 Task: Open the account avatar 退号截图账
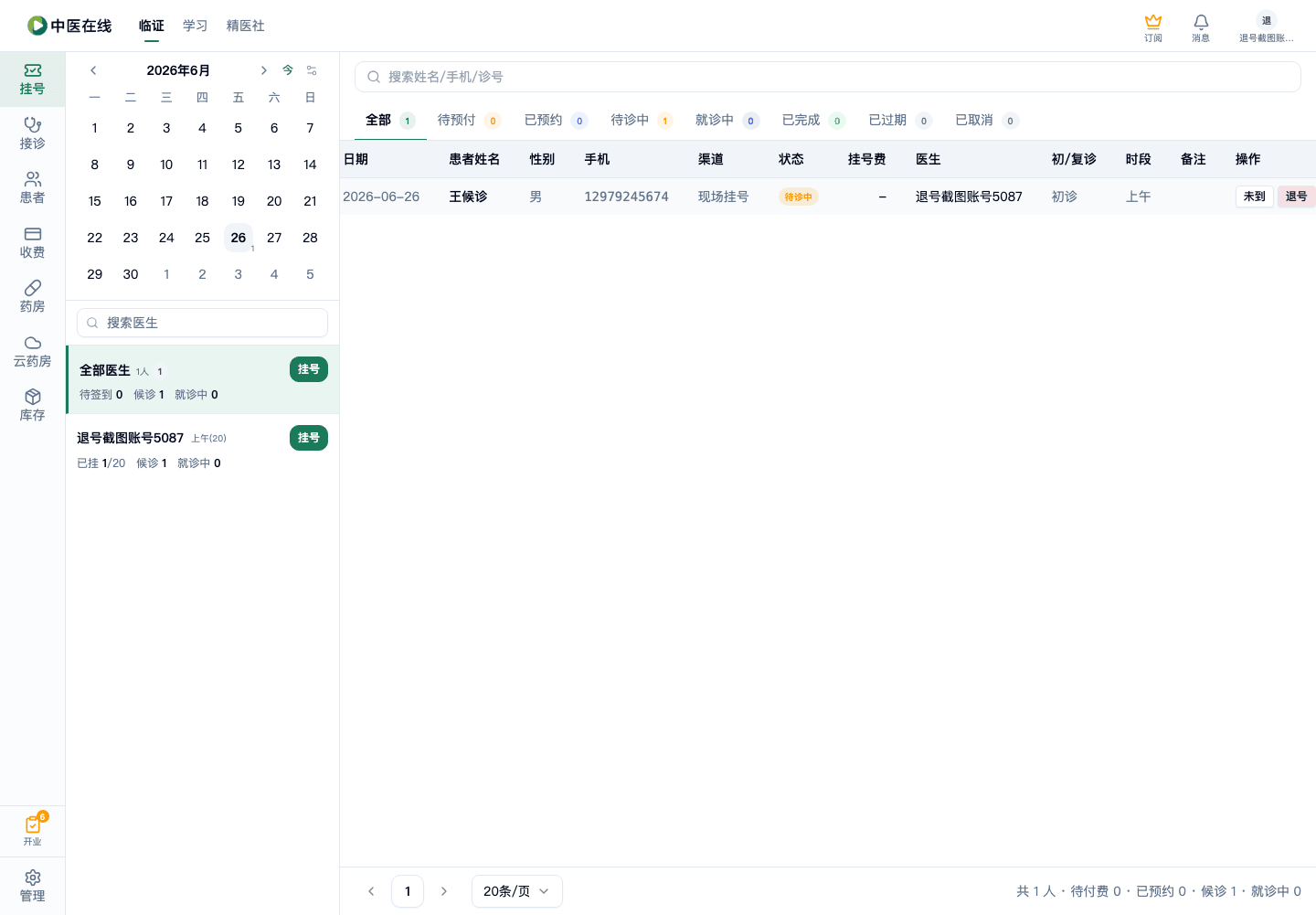point(1267,27)
